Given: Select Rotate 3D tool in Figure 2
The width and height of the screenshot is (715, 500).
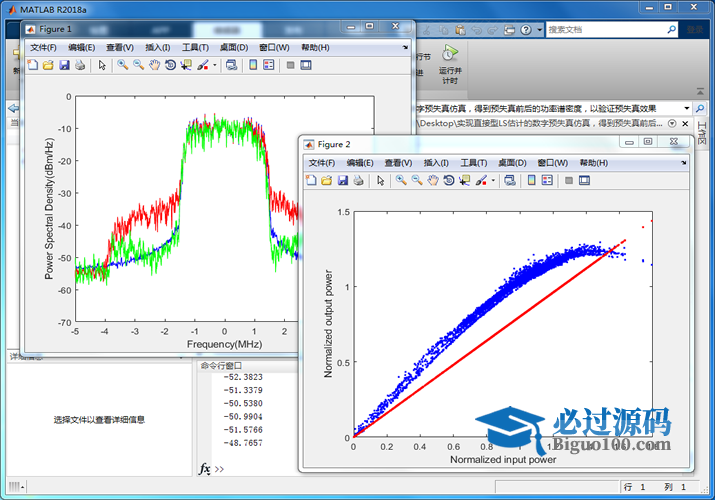Looking at the screenshot, I should tap(449, 180).
